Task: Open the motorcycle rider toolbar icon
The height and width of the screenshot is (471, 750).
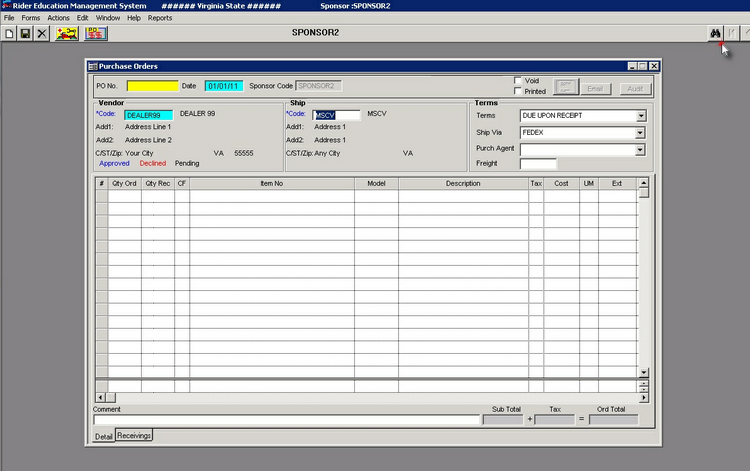Action: pos(68,33)
